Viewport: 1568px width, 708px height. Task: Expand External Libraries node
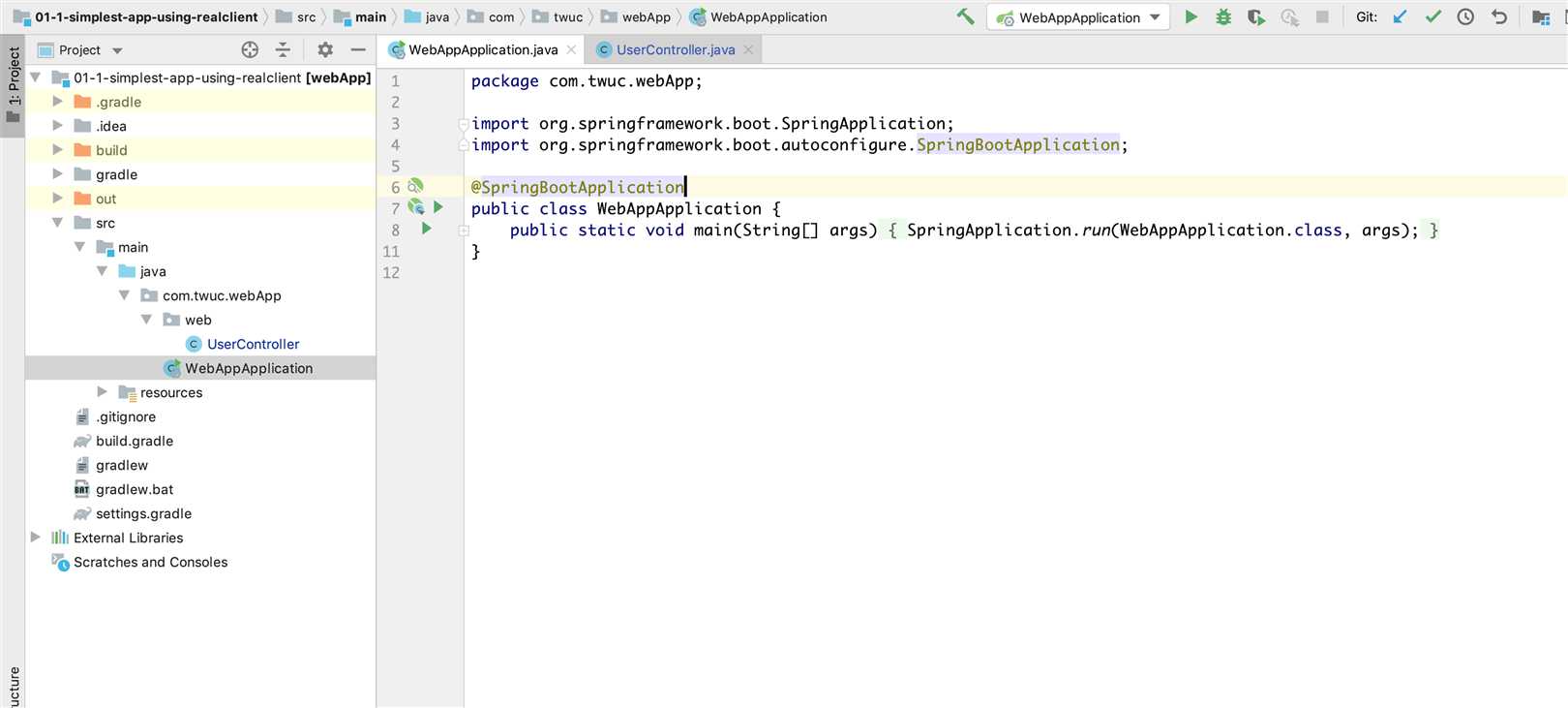click(x=35, y=537)
